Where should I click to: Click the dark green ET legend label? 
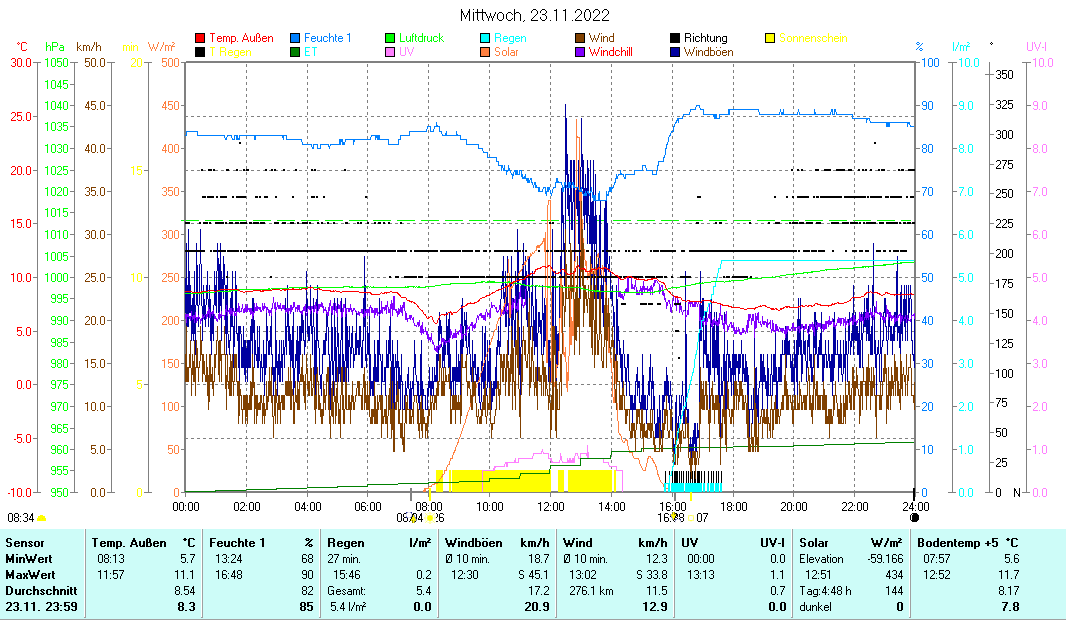pyautogui.click(x=311, y=52)
